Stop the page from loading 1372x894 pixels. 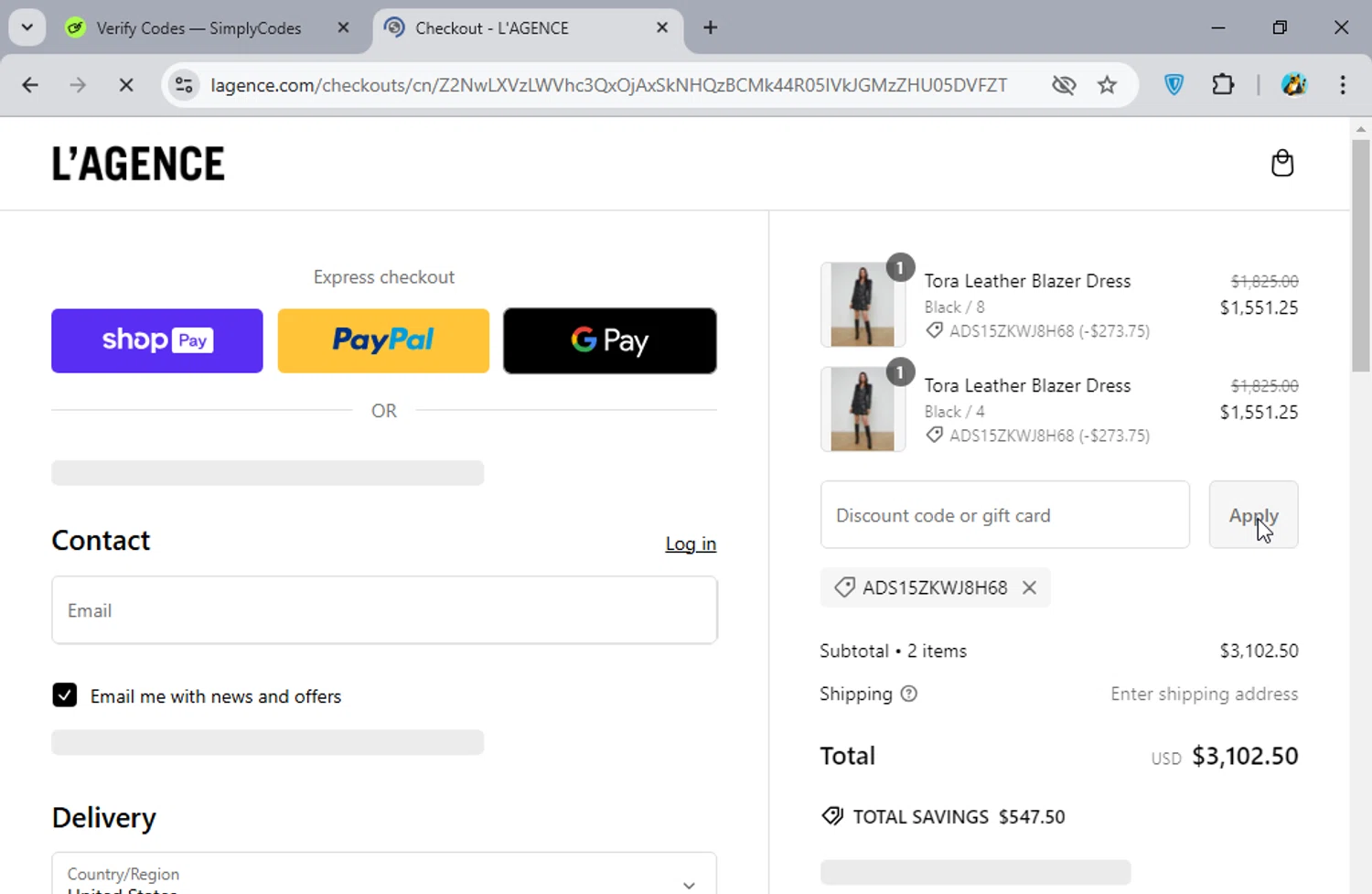point(126,85)
